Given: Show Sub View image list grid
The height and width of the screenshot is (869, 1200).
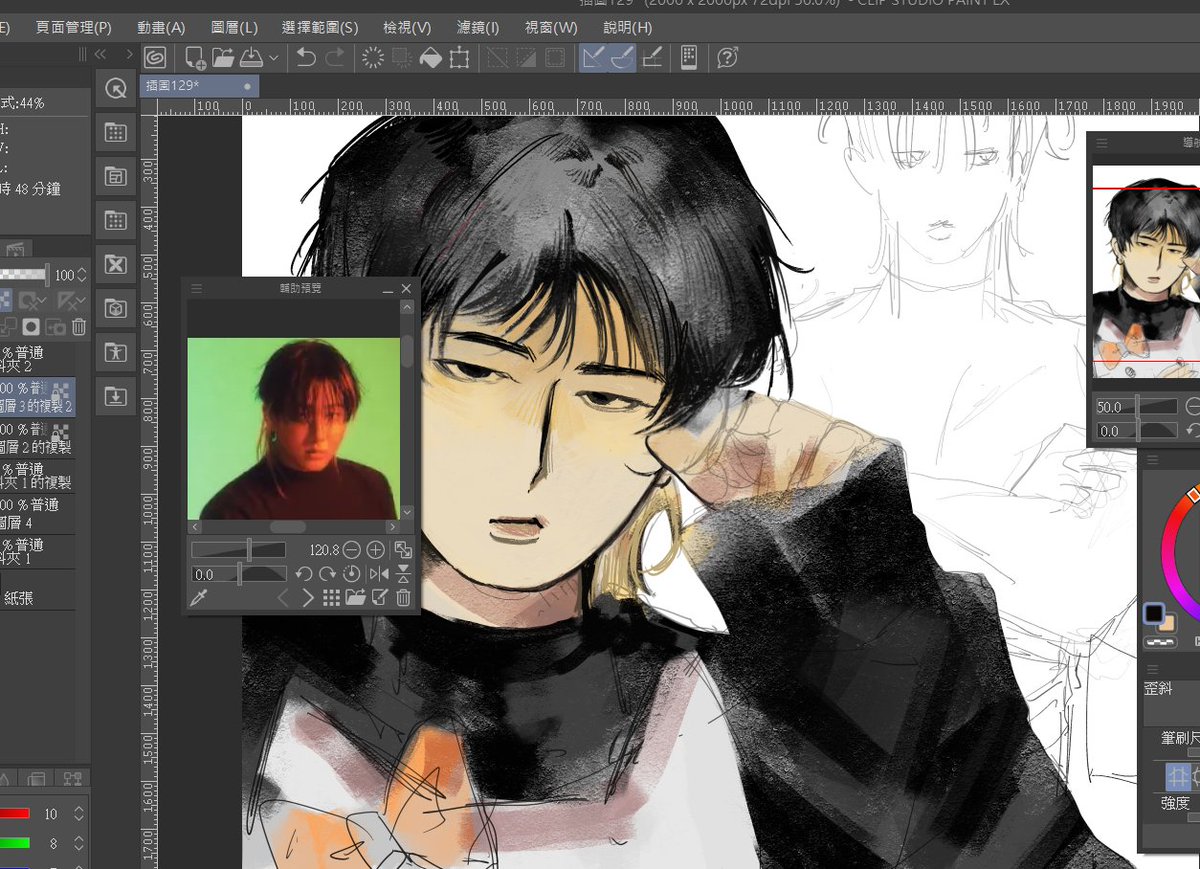Looking at the screenshot, I should [x=332, y=598].
